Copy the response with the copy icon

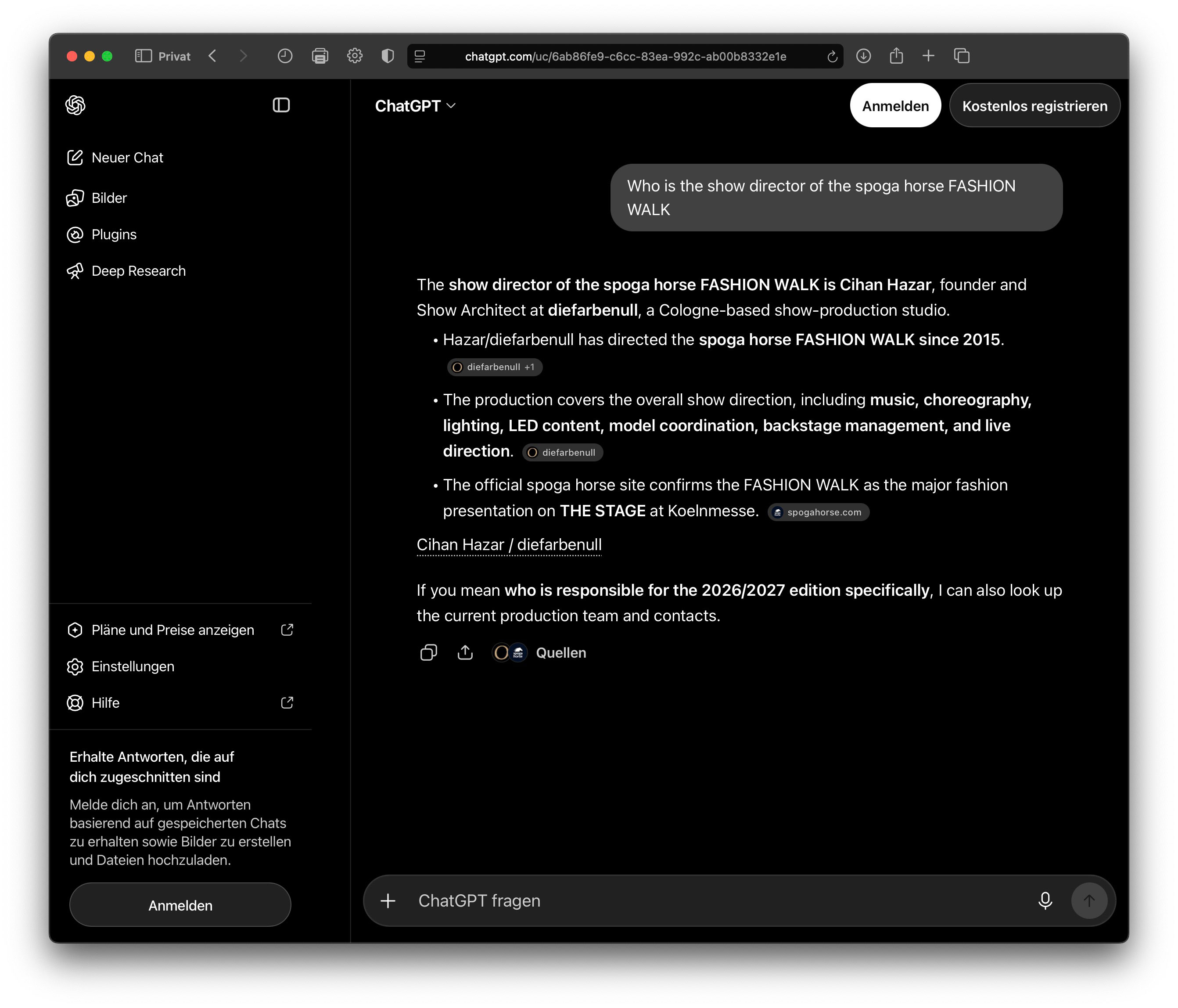(429, 652)
